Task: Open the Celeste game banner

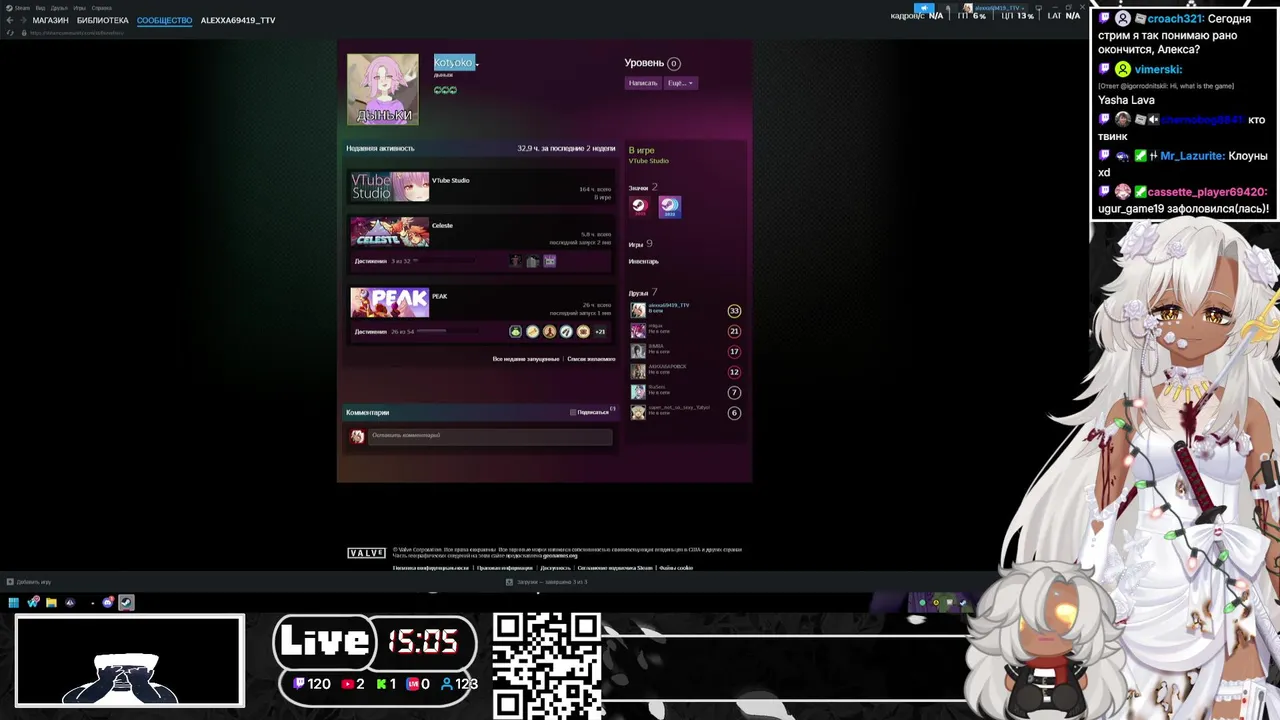Action: pos(389,232)
